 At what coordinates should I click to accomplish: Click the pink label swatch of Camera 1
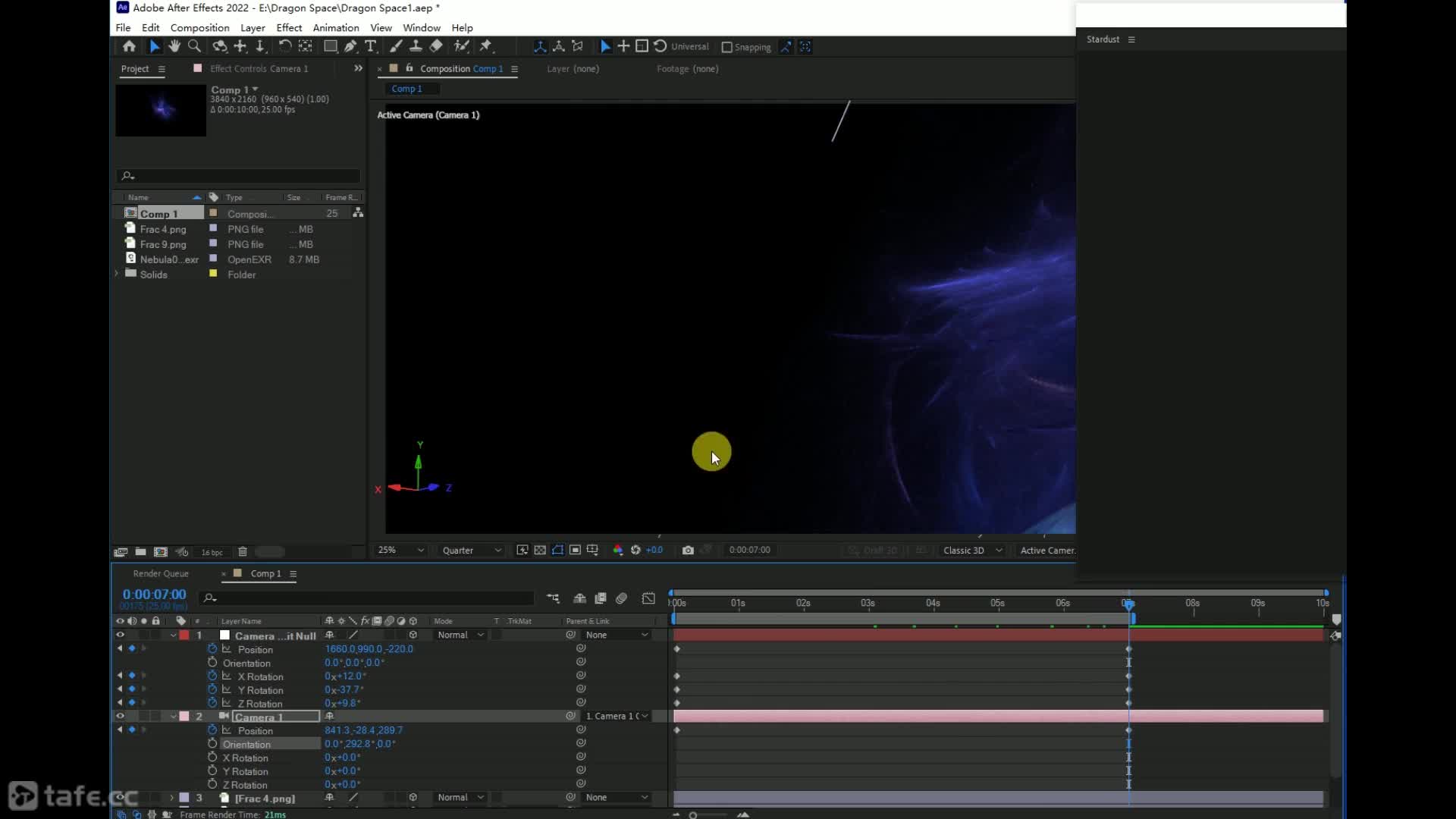184,716
